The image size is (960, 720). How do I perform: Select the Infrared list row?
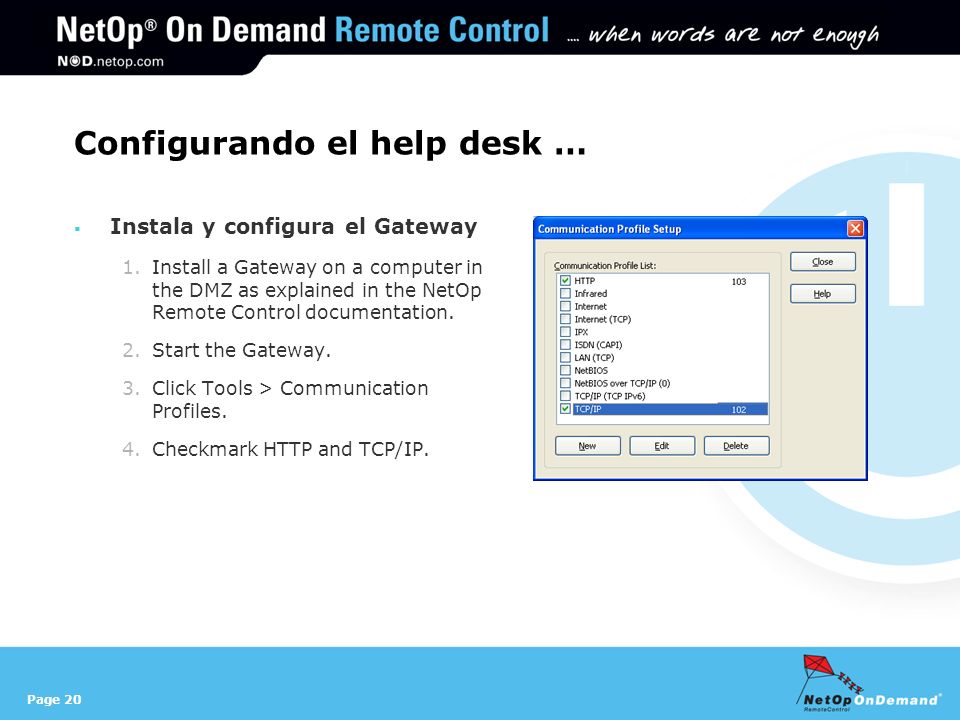pyautogui.click(x=663, y=294)
